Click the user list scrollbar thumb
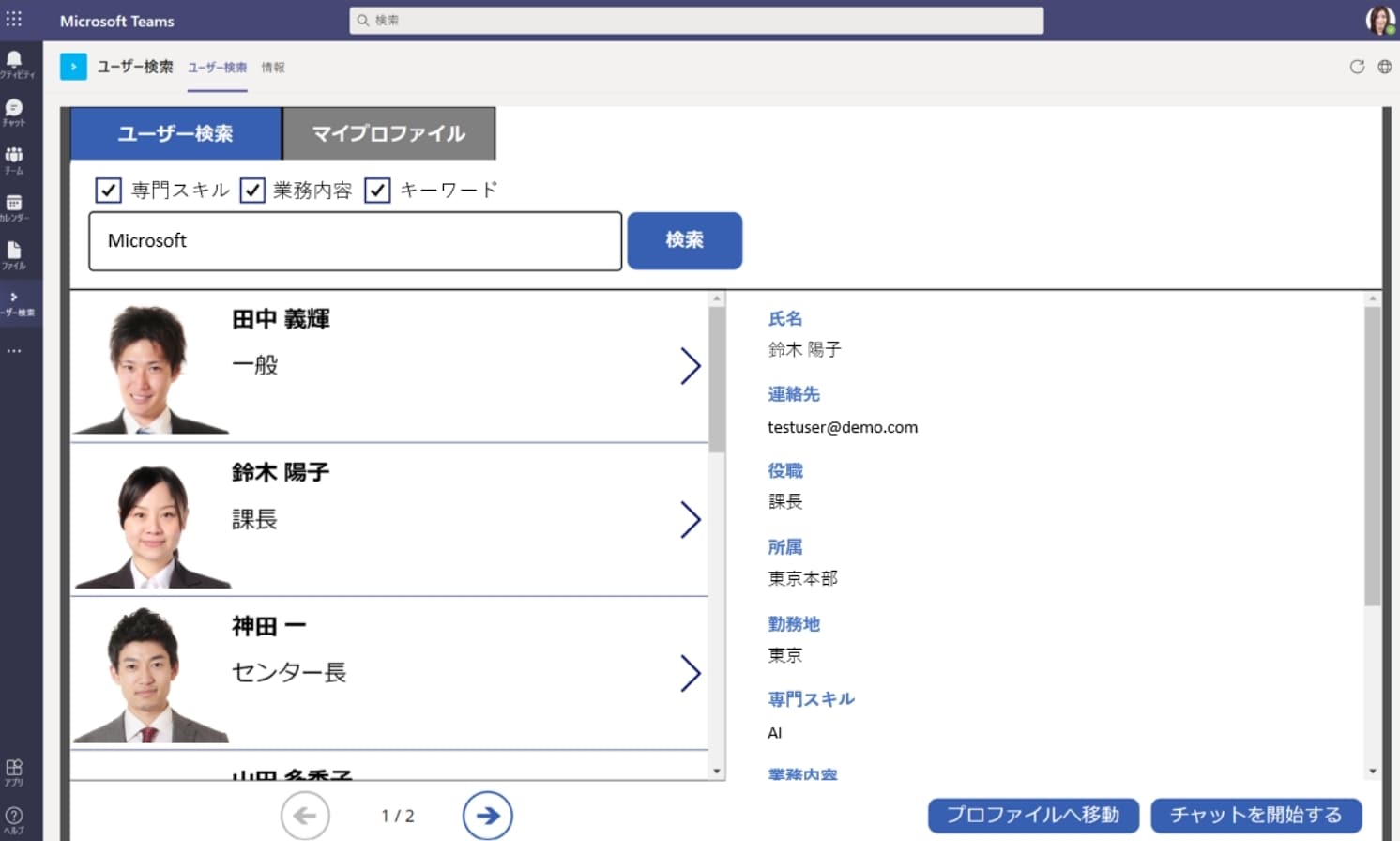1400x841 pixels. pyautogui.click(x=717, y=379)
